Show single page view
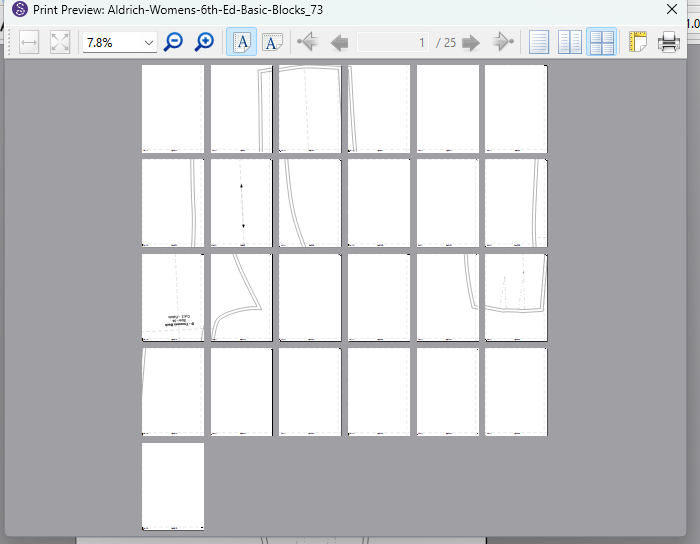Viewport: 700px width, 544px height. point(539,42)
